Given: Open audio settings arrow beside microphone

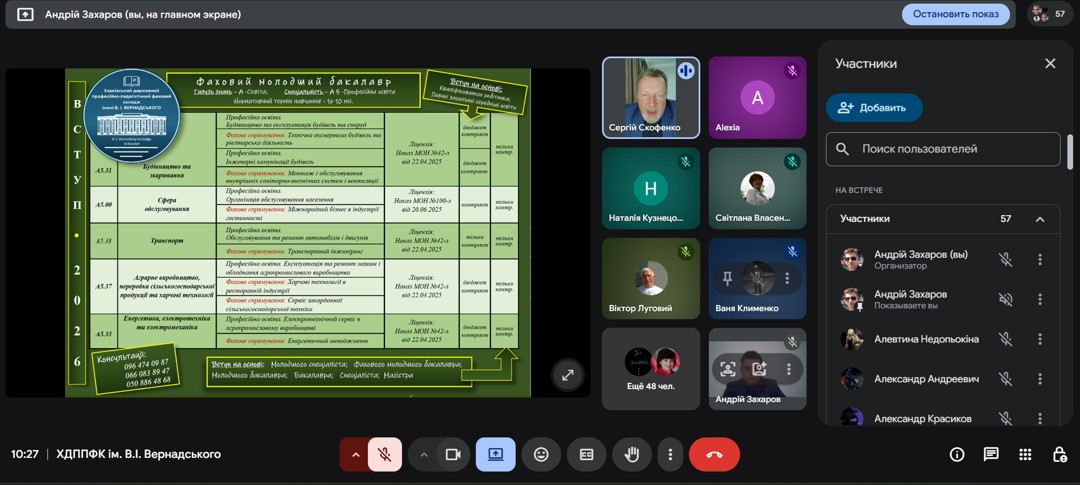Looking at the screenshot, I should pos(354,454).
